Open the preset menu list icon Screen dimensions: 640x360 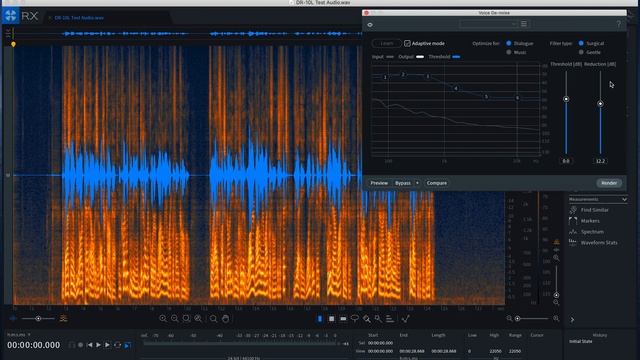click(524, 24)
